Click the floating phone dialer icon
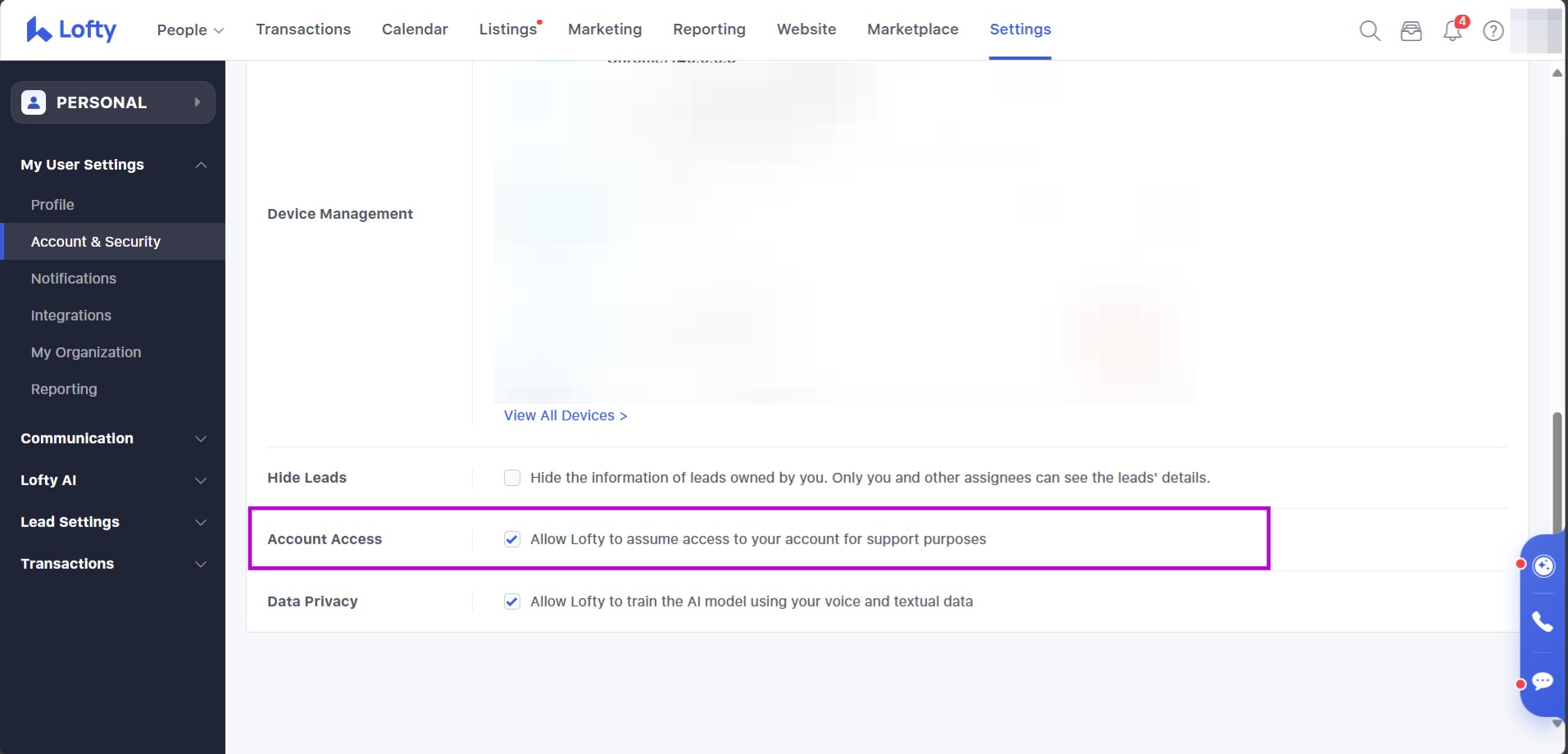1568x754 pixels. coord(1543,622)
